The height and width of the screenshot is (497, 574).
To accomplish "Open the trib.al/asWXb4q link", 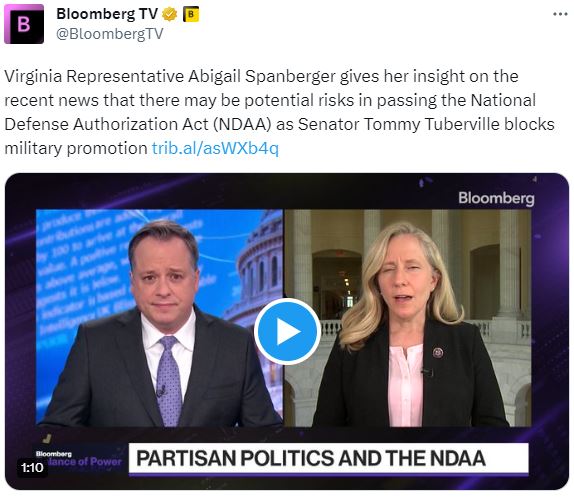I will click(215, 148).
